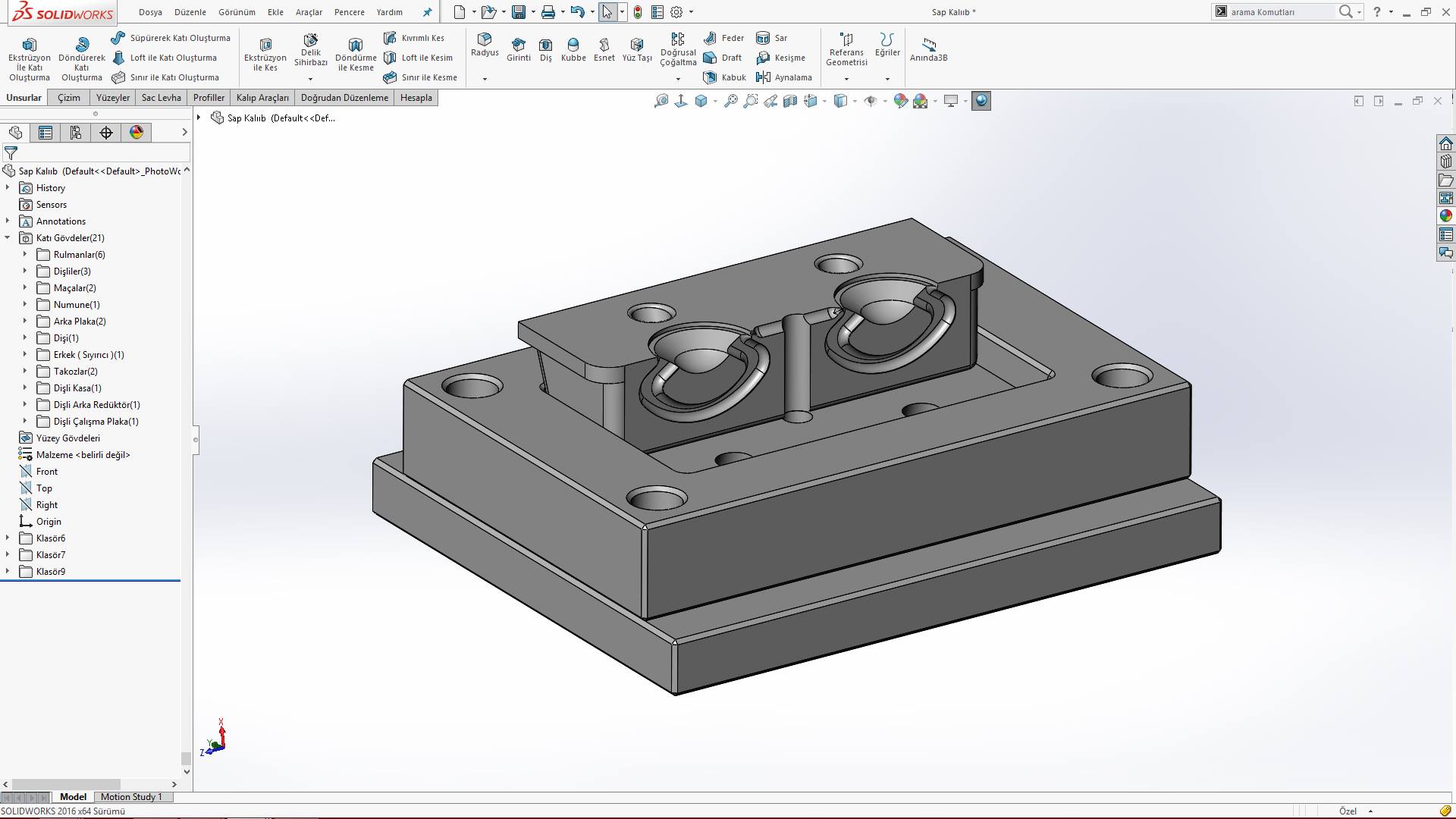Click Sınır ile Katı Oluşturma
This screenshot has height=819, width=1456.
[165, 77]
